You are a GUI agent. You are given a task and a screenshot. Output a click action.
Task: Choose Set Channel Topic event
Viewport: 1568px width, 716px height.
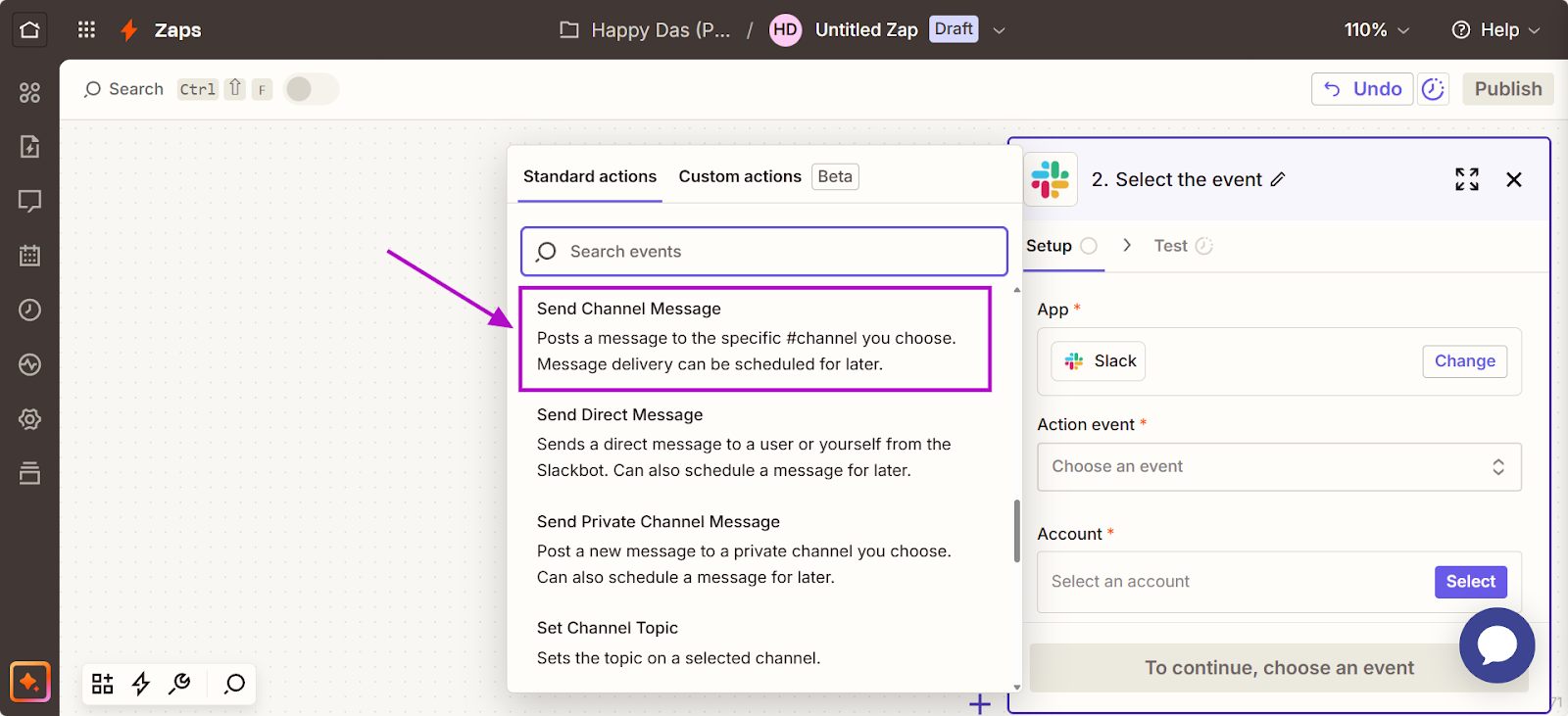click(755, 643)
